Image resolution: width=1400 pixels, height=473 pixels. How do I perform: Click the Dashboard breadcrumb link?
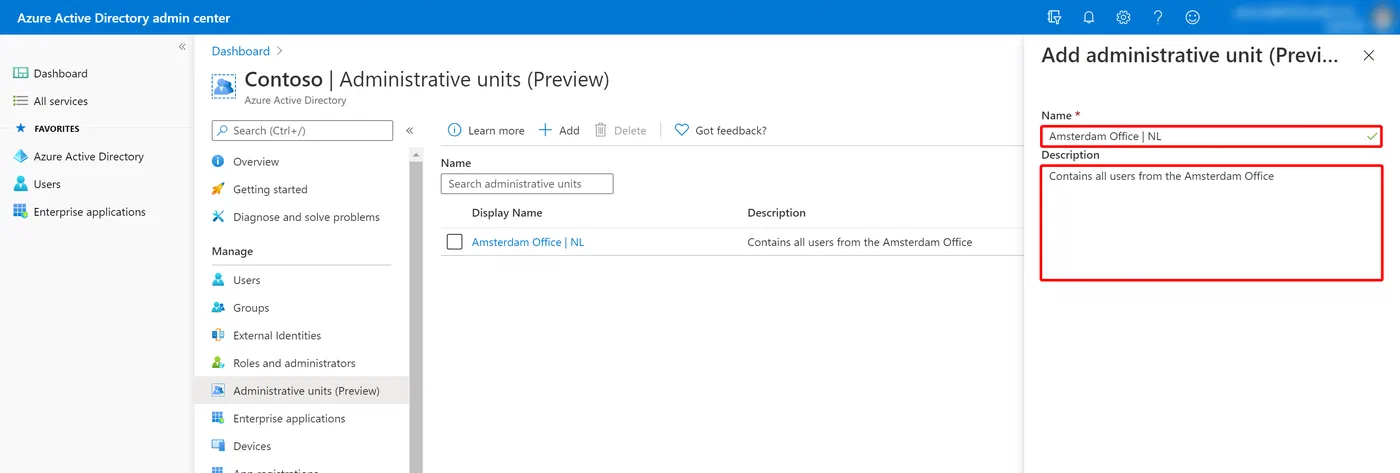[240, 51]
